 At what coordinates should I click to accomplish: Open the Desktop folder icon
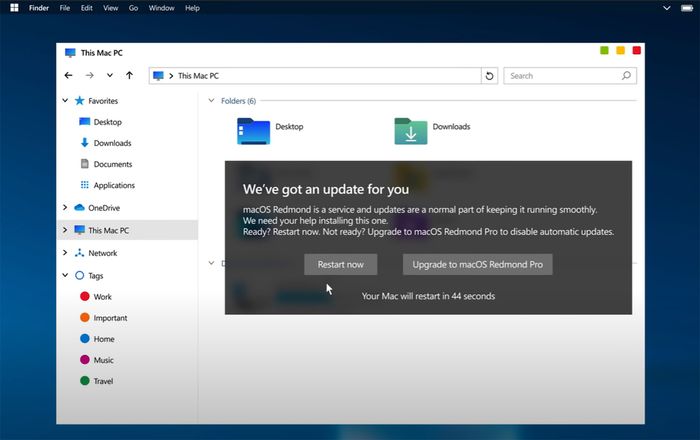[254, 131]
